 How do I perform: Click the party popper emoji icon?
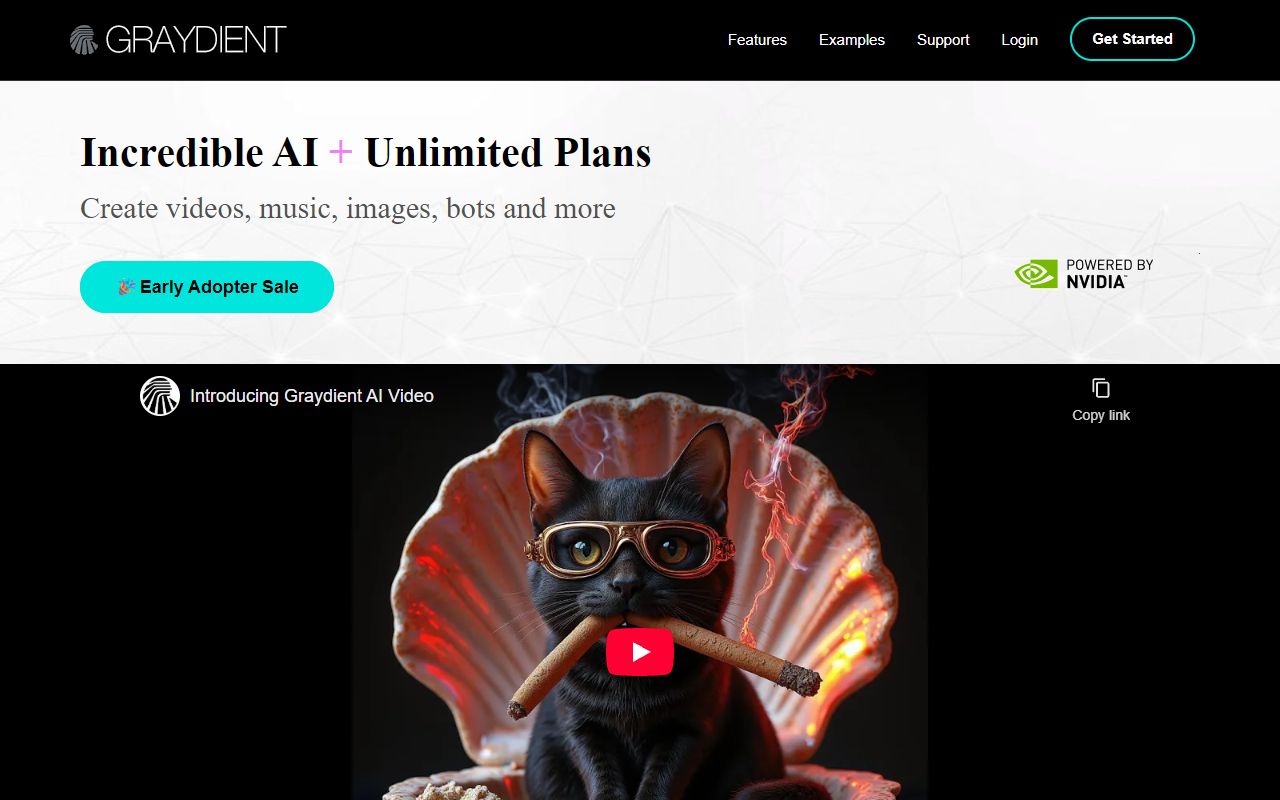(126, 287)
